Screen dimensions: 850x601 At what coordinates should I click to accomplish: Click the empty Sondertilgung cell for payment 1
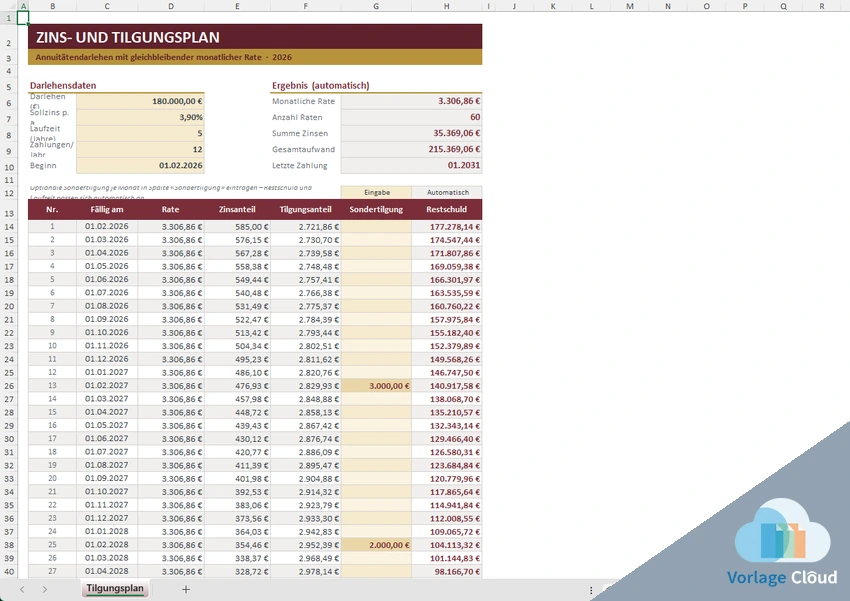point(376,227)
